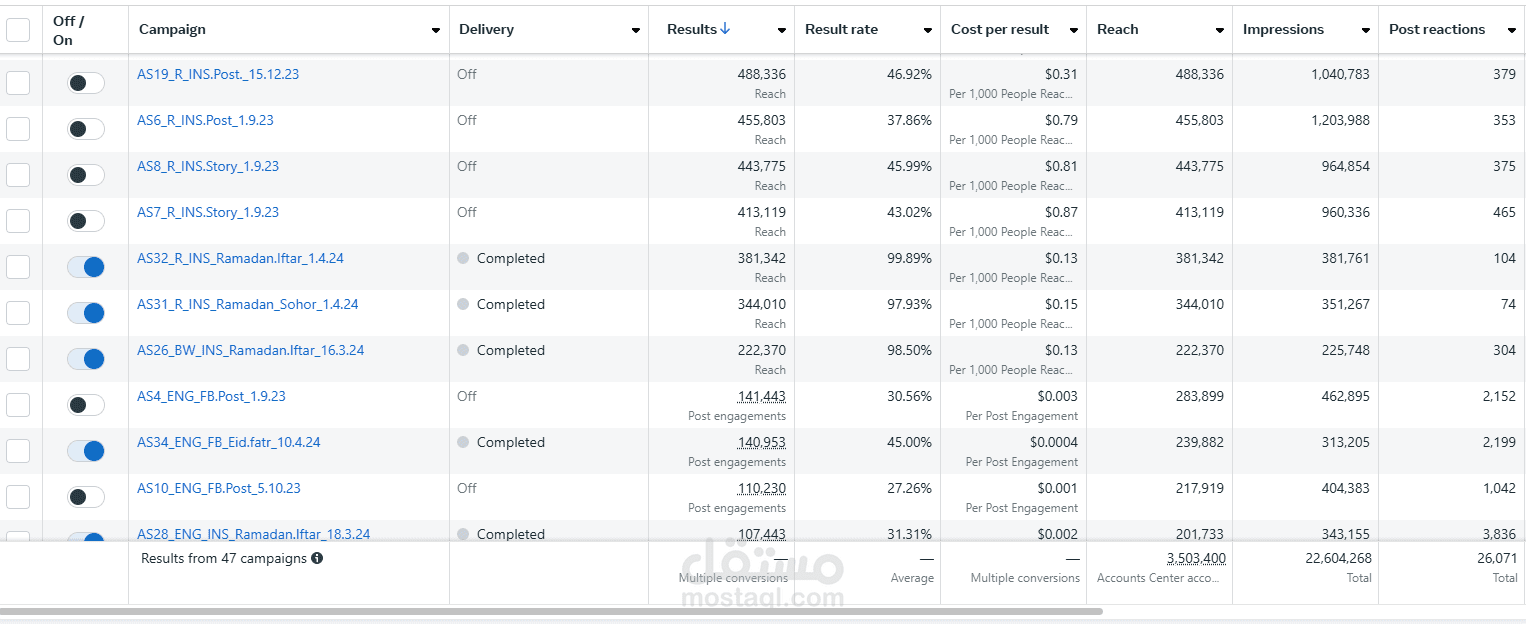1526x624 pixels.
Task: Click the Results sort arrow icon
Action: [x=725, y=29]
